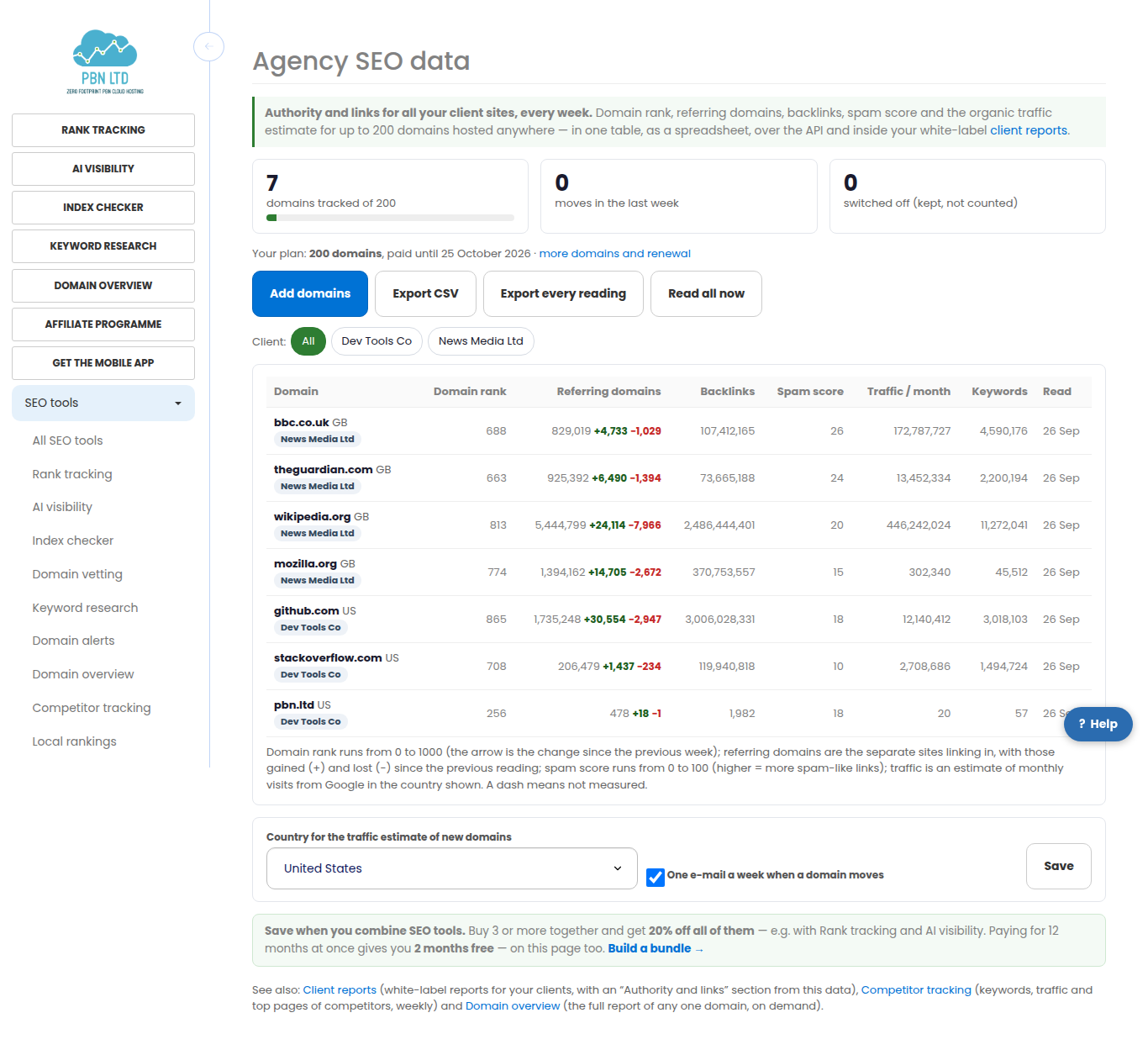
Task: Follow the client reports link in the banner
Action: [x=1029, y=130]
